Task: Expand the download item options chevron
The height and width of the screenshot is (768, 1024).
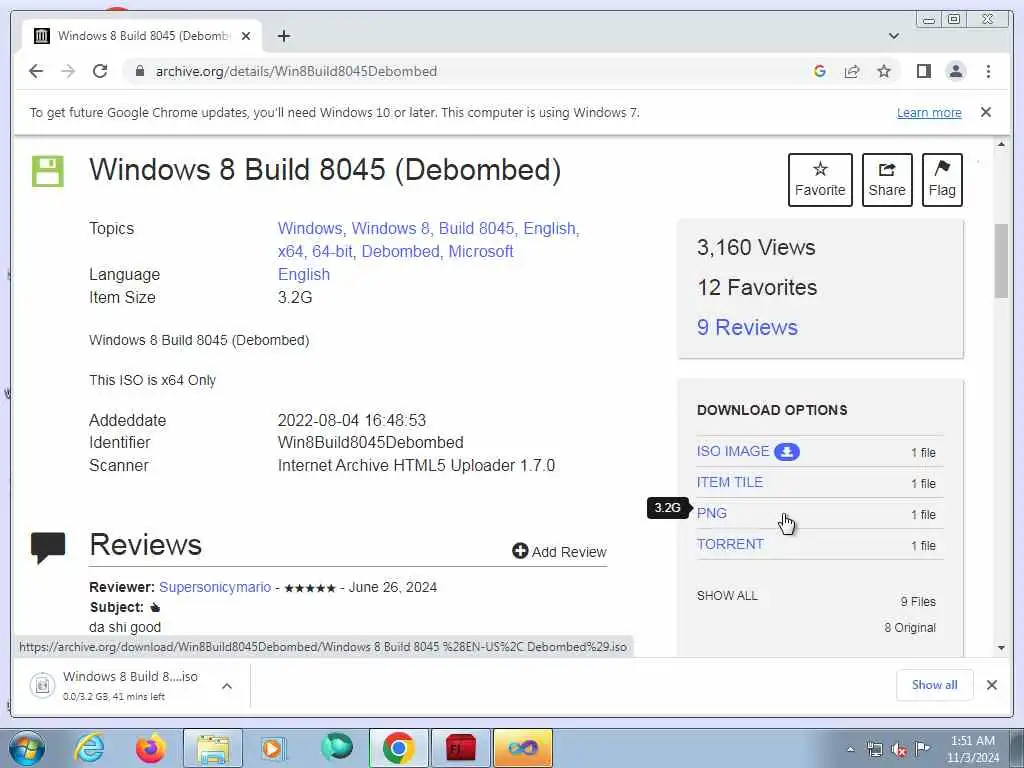Action: point(227,686)
